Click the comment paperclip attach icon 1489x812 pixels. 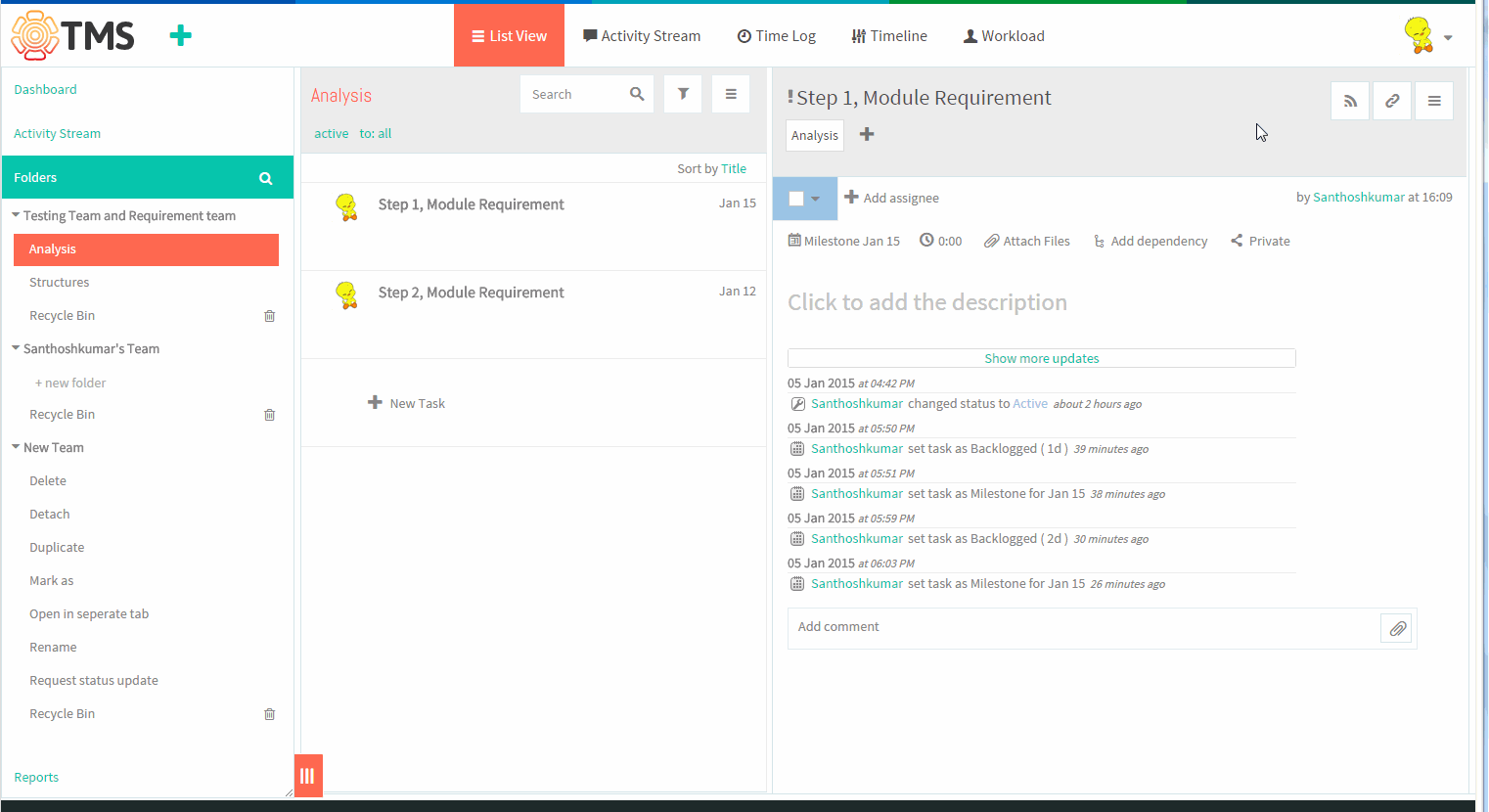[x=1397, y=628]
